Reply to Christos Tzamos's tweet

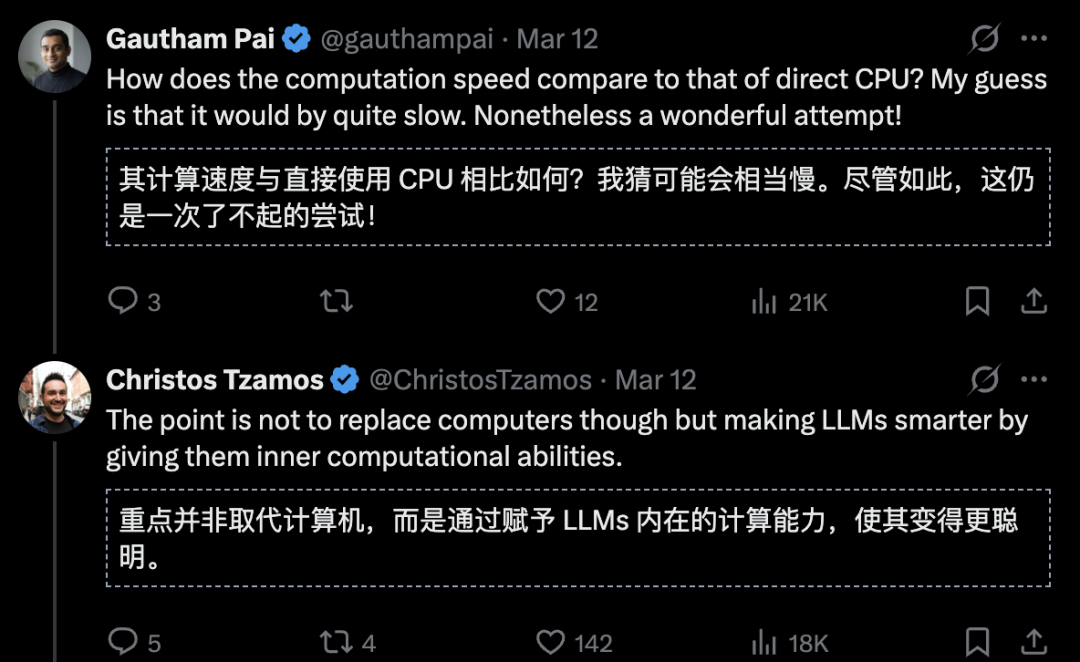122,641
